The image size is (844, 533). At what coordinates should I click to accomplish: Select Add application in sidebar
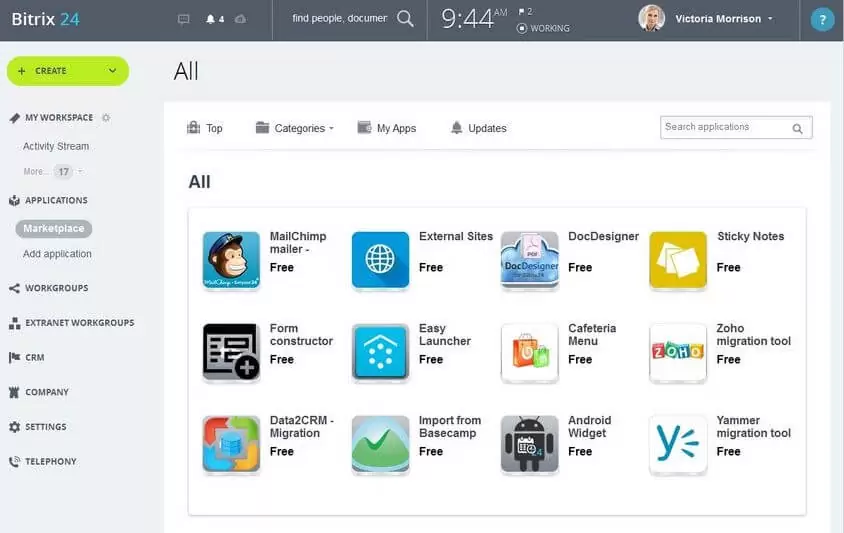(57, 254)
